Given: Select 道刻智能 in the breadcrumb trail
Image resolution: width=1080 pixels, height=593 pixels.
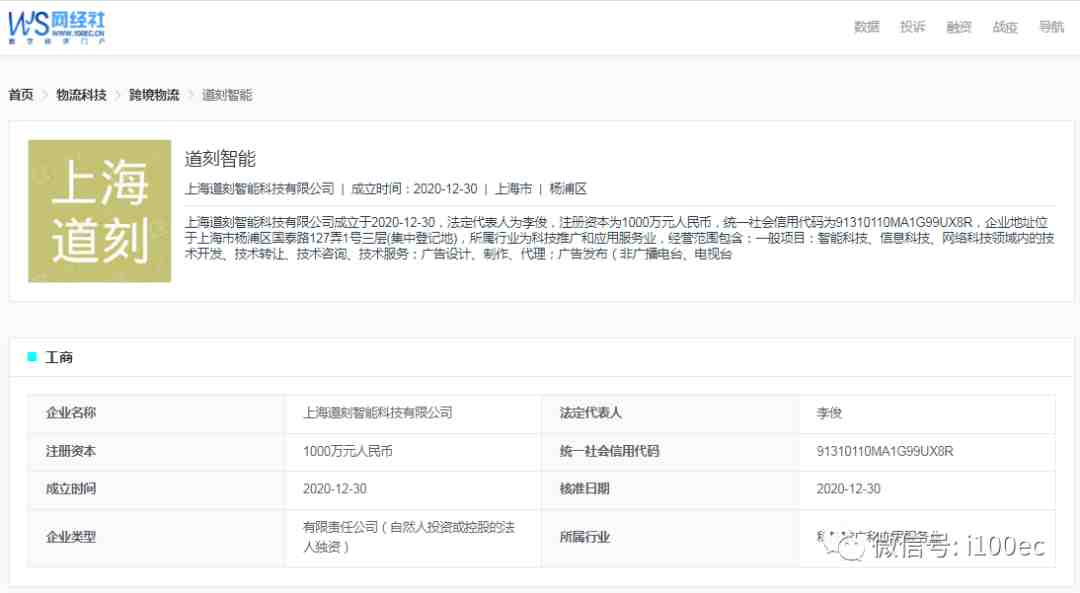Looking at the screenshot, I should (227, 95).
